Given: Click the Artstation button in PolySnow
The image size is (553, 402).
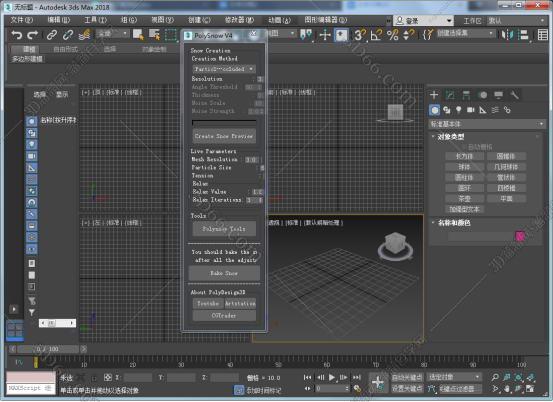Looking at the screenshot, I should pyautogui.click(x=240, y=303).
